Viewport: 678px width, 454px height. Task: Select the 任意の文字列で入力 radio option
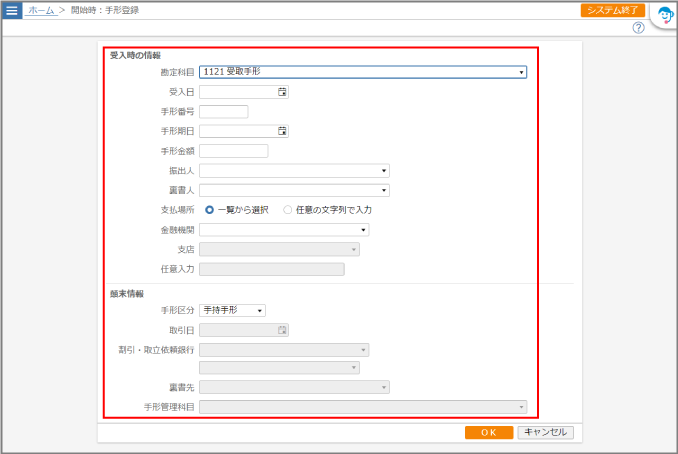[288, 210]
